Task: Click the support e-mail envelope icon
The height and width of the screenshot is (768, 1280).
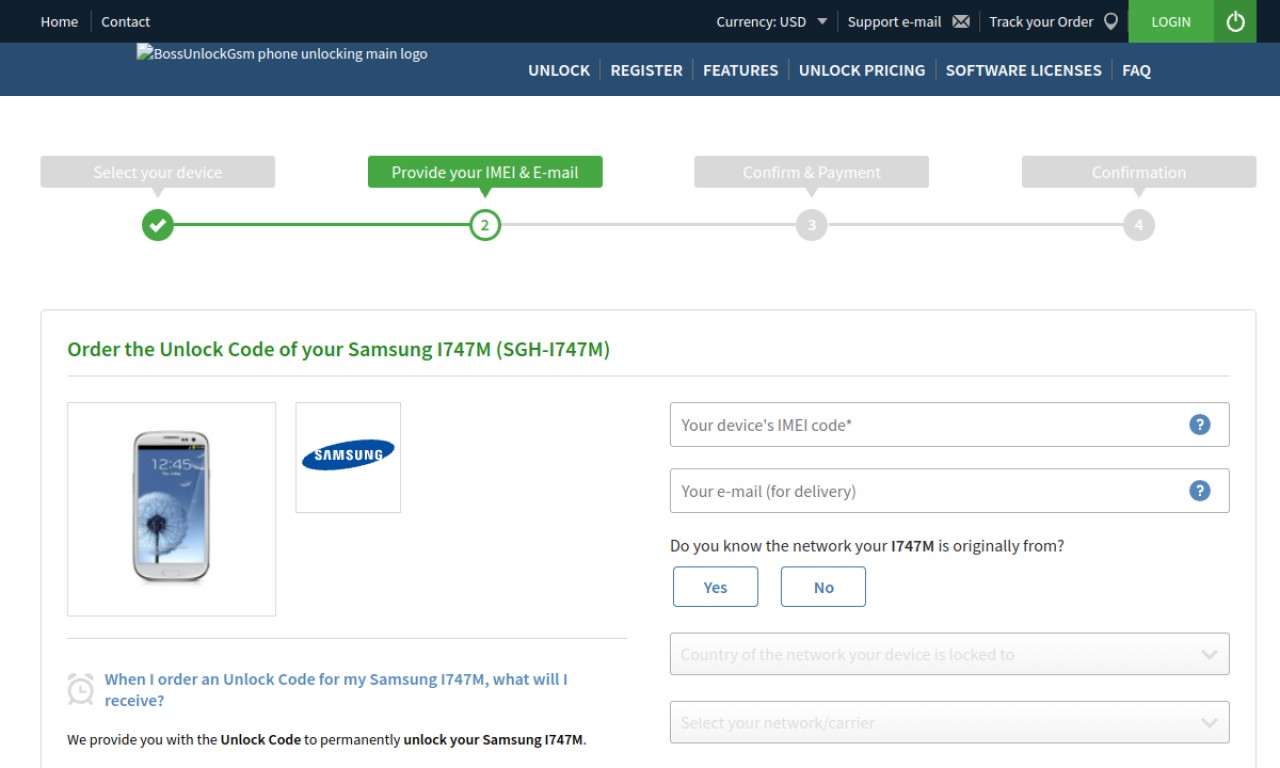Action: point(961,21)
